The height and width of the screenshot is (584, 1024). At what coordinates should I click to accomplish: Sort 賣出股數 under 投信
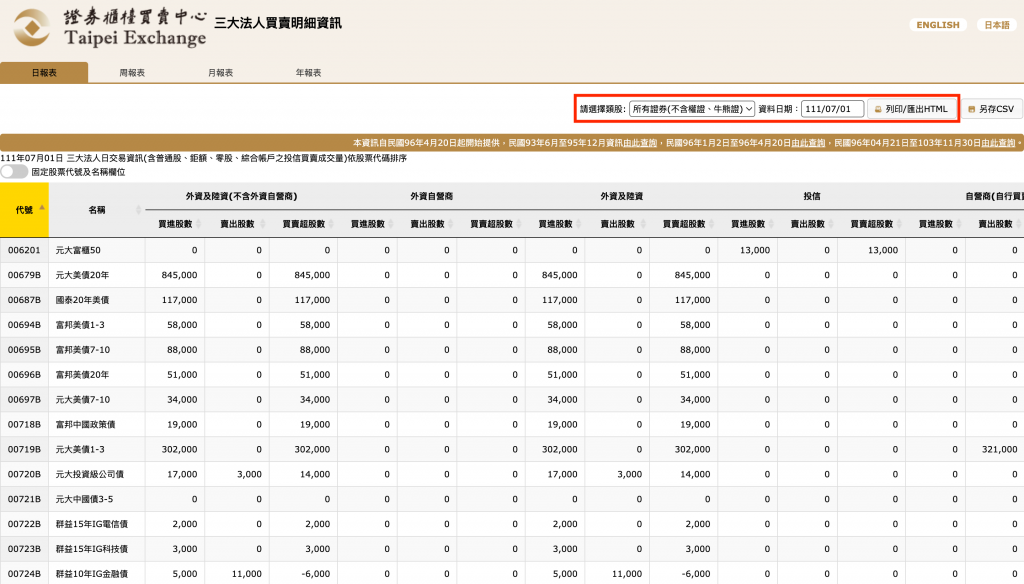coord(831,224)
